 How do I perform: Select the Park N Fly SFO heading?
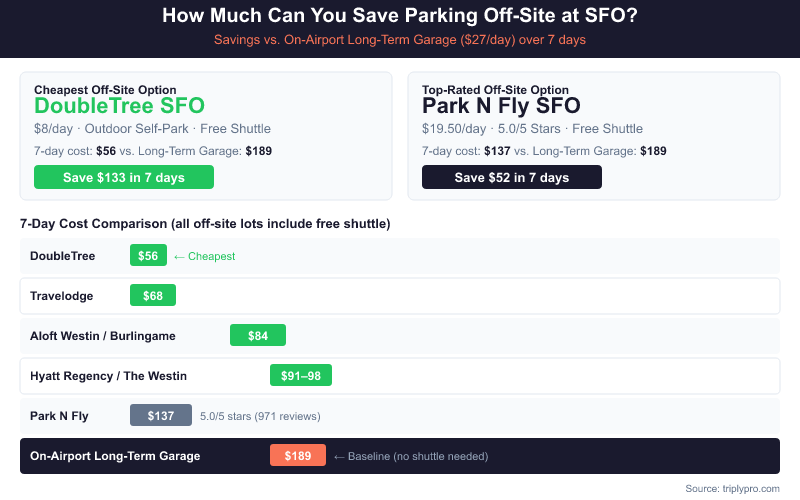[501, 106]
